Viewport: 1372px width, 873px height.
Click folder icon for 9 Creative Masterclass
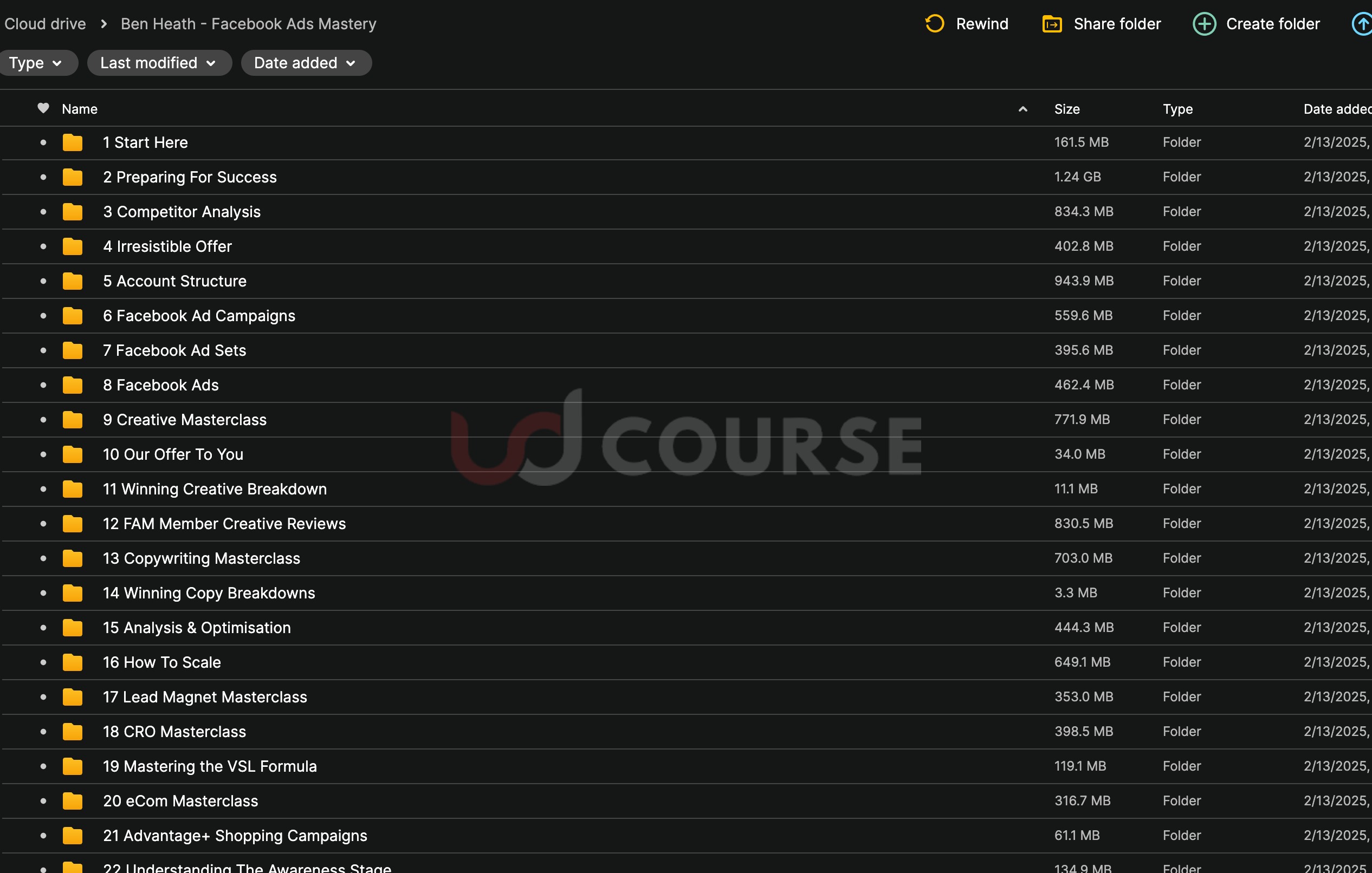(x=73, y=420)
